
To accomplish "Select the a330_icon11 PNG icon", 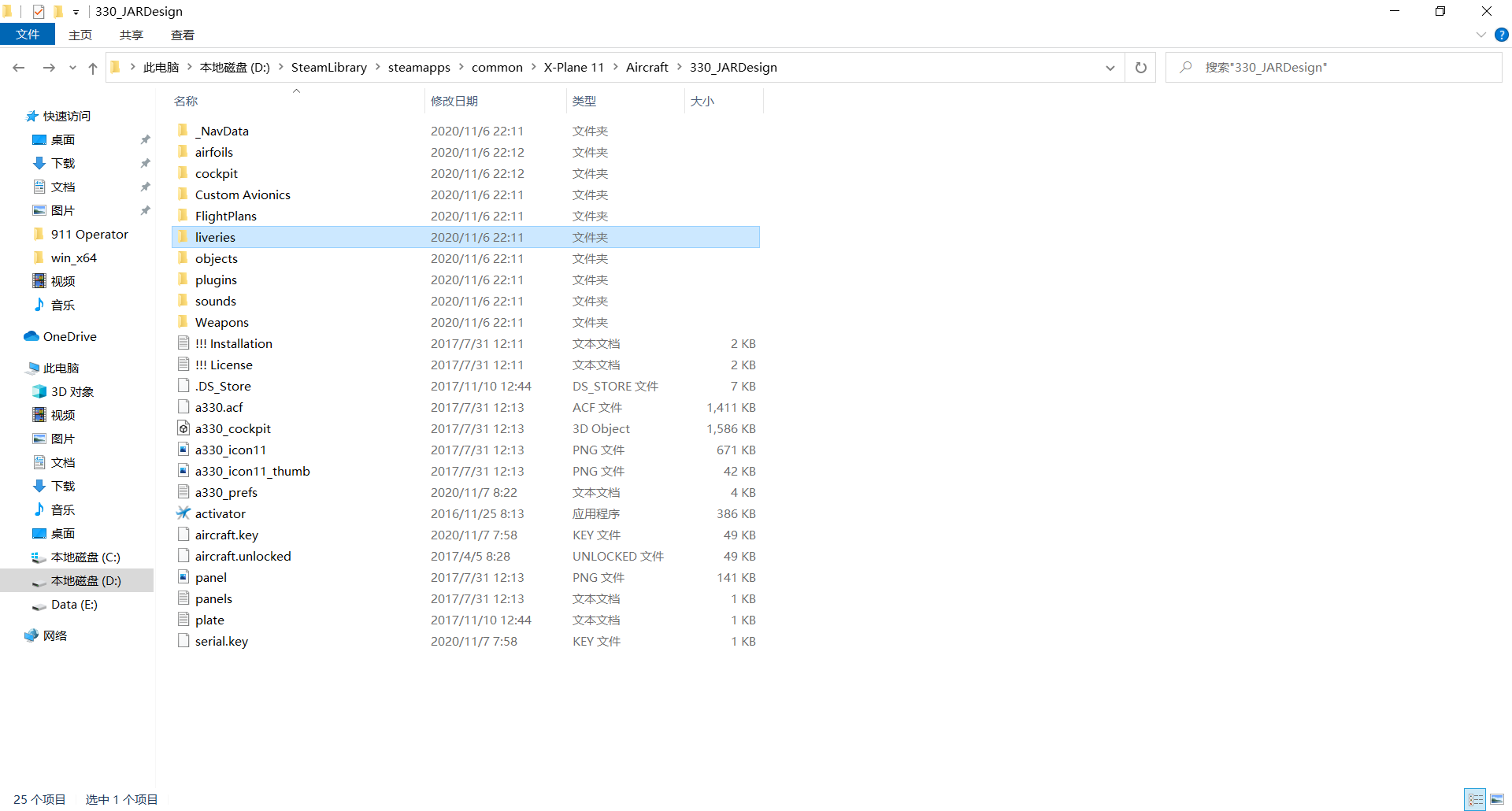I will [183, 450].
